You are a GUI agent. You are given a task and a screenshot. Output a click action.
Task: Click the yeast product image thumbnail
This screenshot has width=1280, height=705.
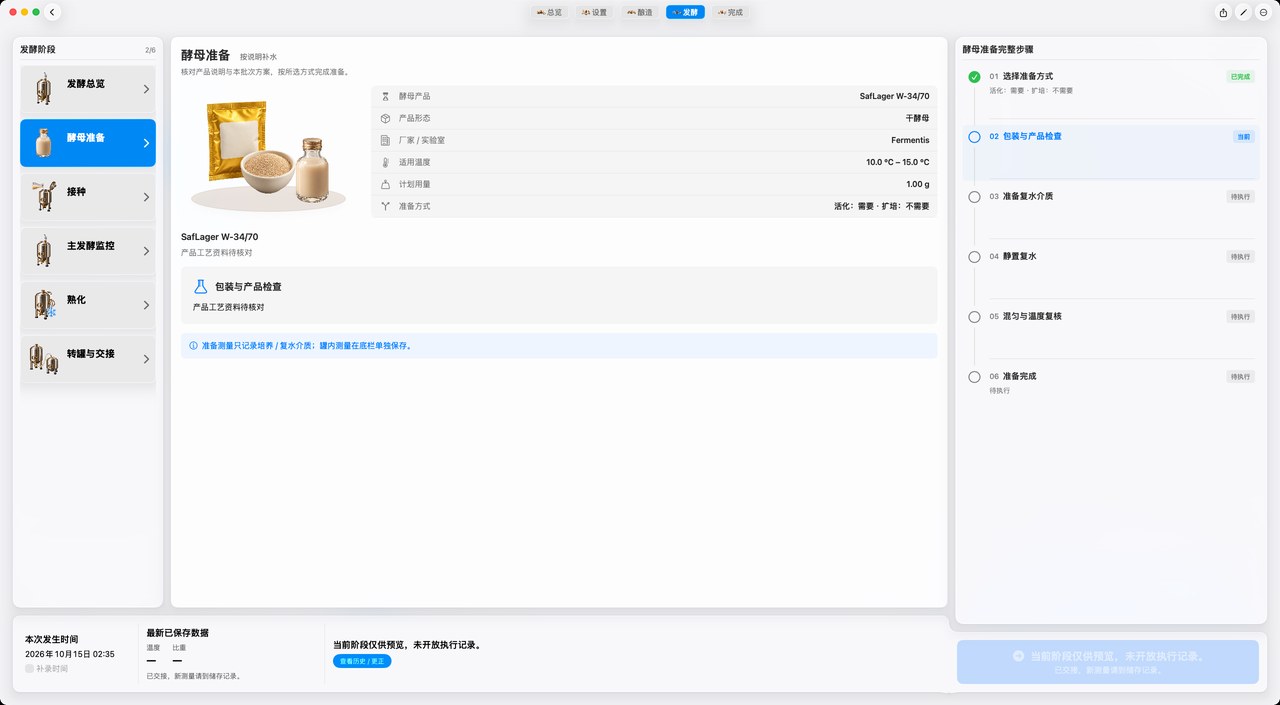point(268,155)
